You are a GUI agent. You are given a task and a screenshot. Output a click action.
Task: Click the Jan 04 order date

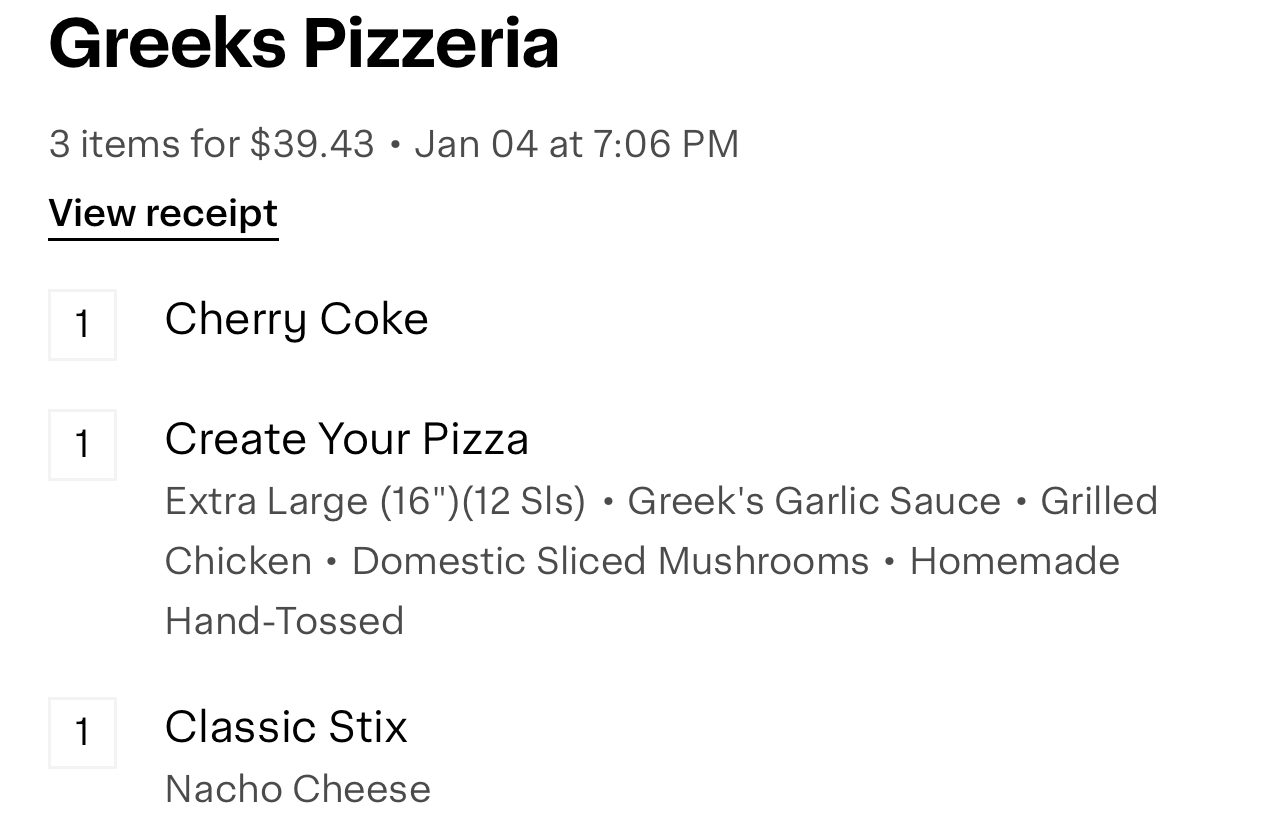[476, 144]
